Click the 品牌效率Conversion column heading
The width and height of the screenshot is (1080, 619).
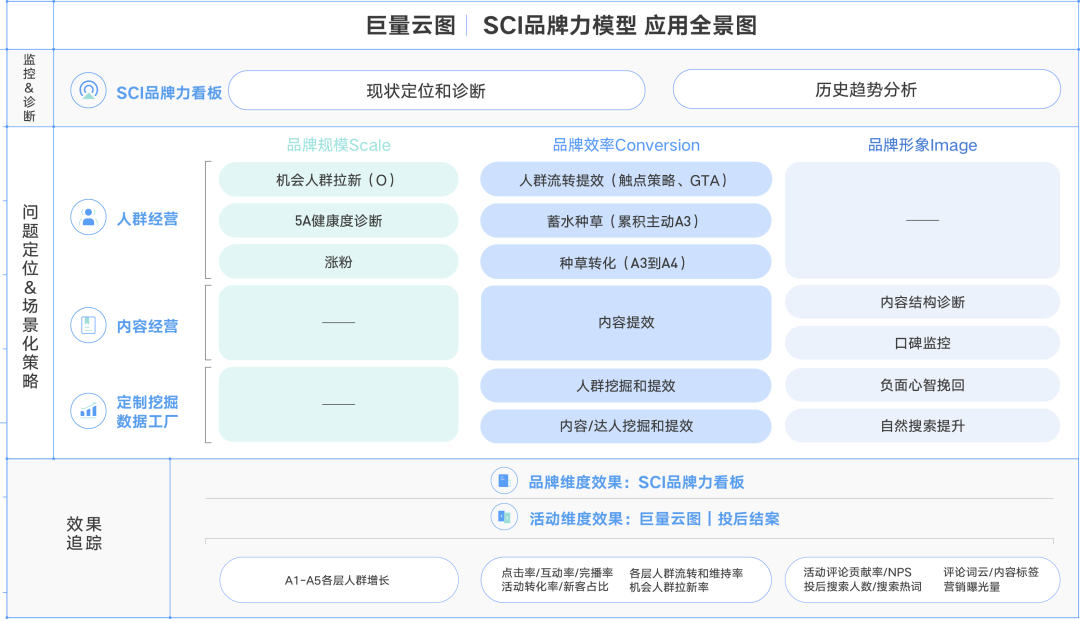click(626, 145)
